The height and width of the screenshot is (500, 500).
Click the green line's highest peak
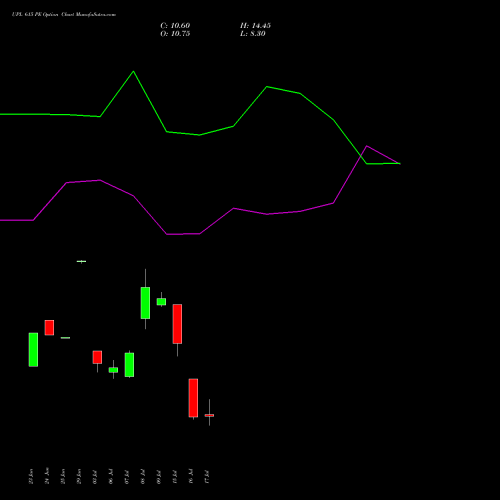click(133, 71)
